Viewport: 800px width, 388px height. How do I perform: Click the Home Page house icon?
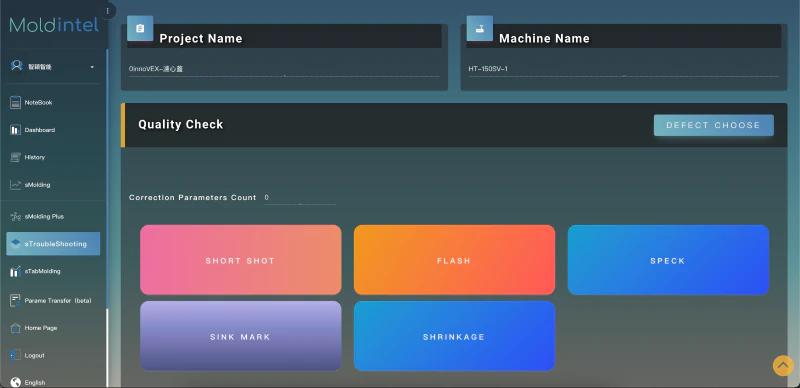15,328
